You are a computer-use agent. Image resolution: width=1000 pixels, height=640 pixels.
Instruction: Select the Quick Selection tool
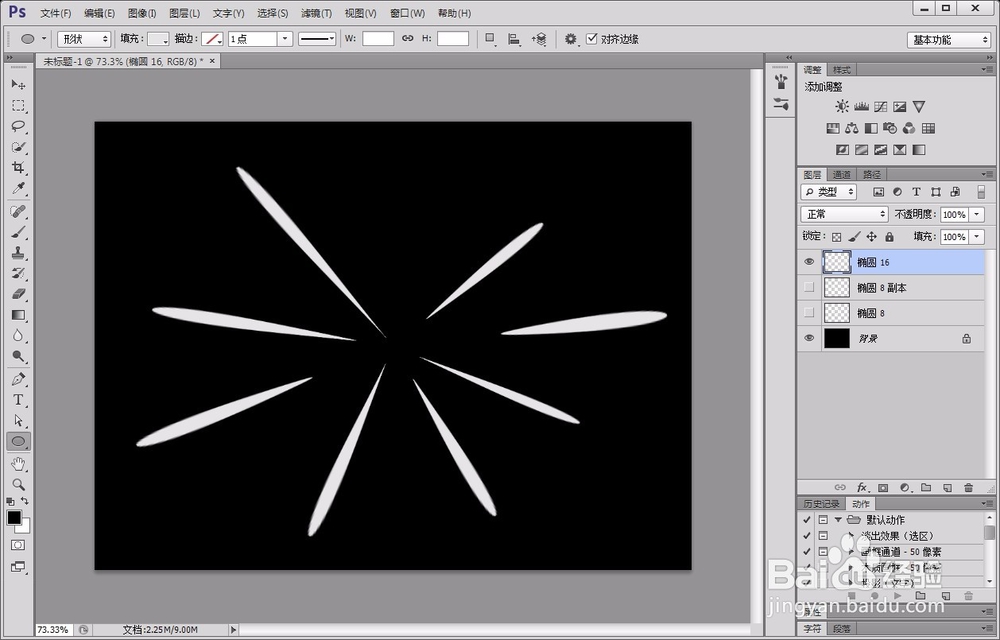[18, 147]
